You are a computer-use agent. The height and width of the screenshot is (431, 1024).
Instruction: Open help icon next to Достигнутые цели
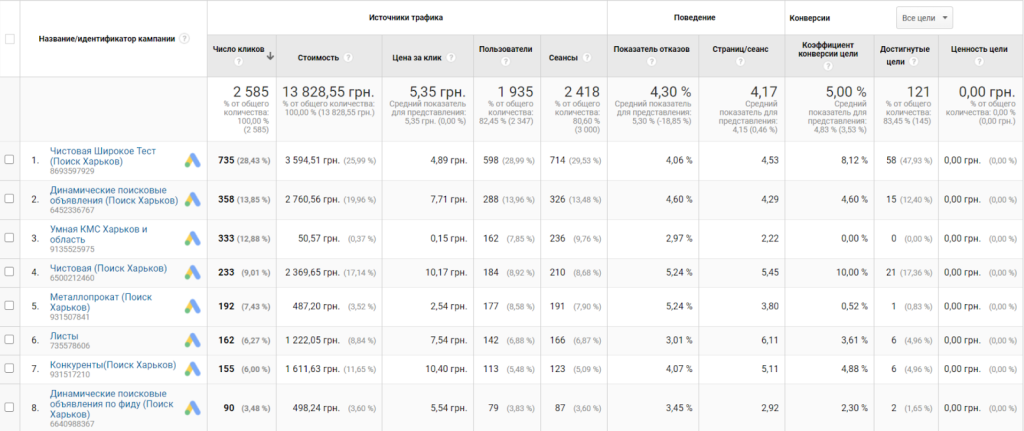coord(913,61)
